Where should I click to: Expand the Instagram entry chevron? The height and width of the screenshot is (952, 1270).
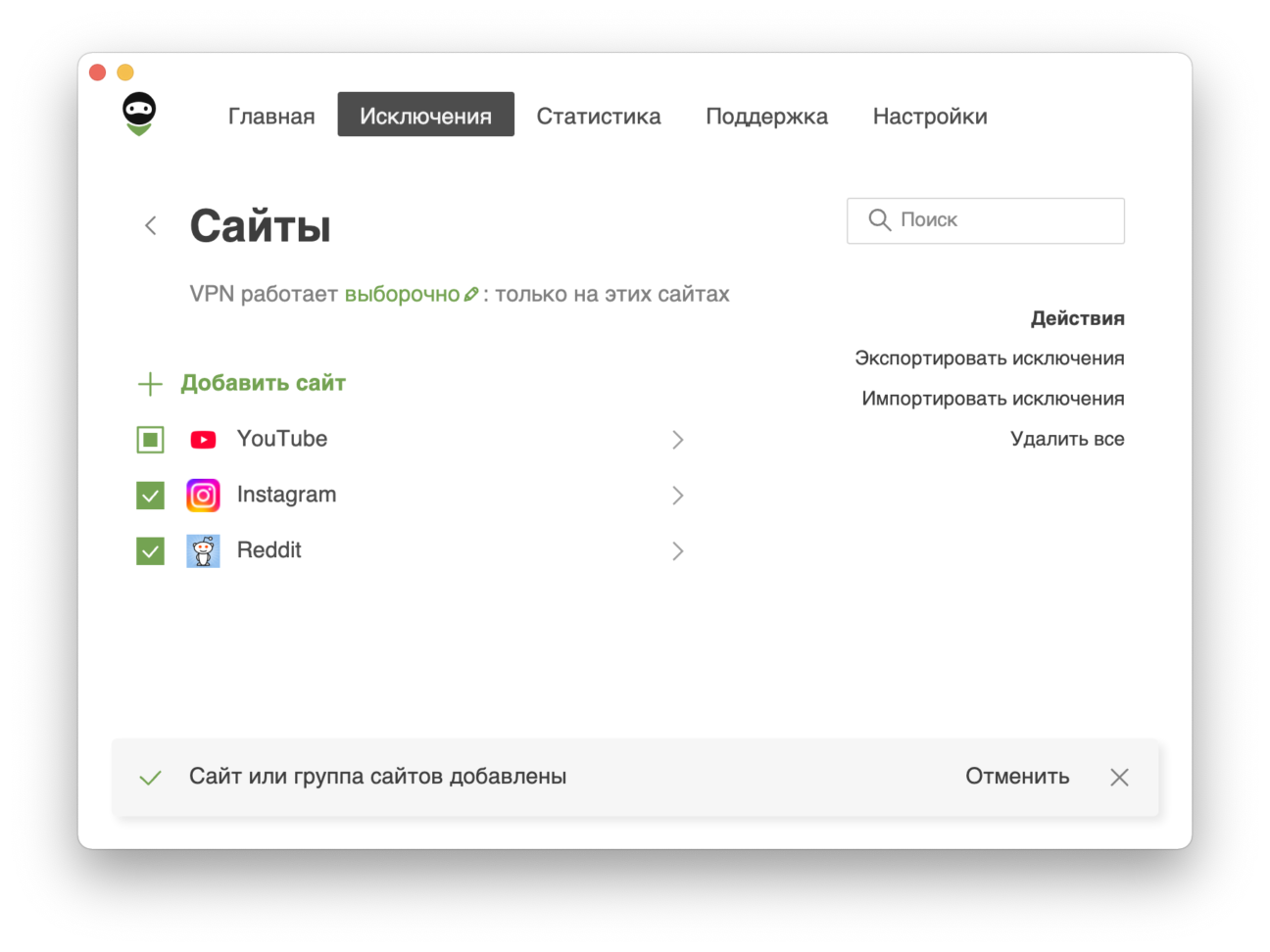pyautogui.click(x=677, y=496)
